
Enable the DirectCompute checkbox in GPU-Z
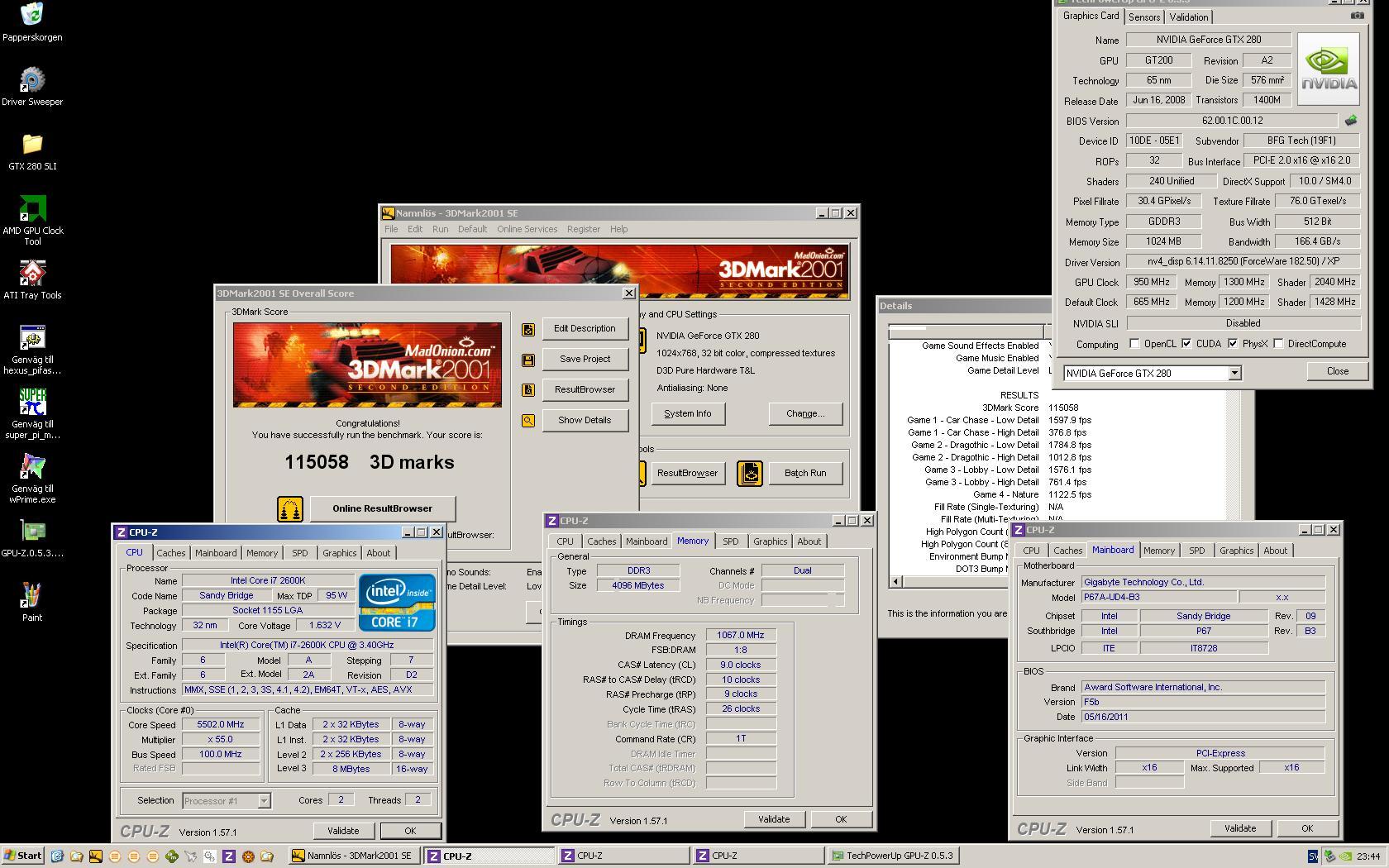click(x=1279, y=344)
